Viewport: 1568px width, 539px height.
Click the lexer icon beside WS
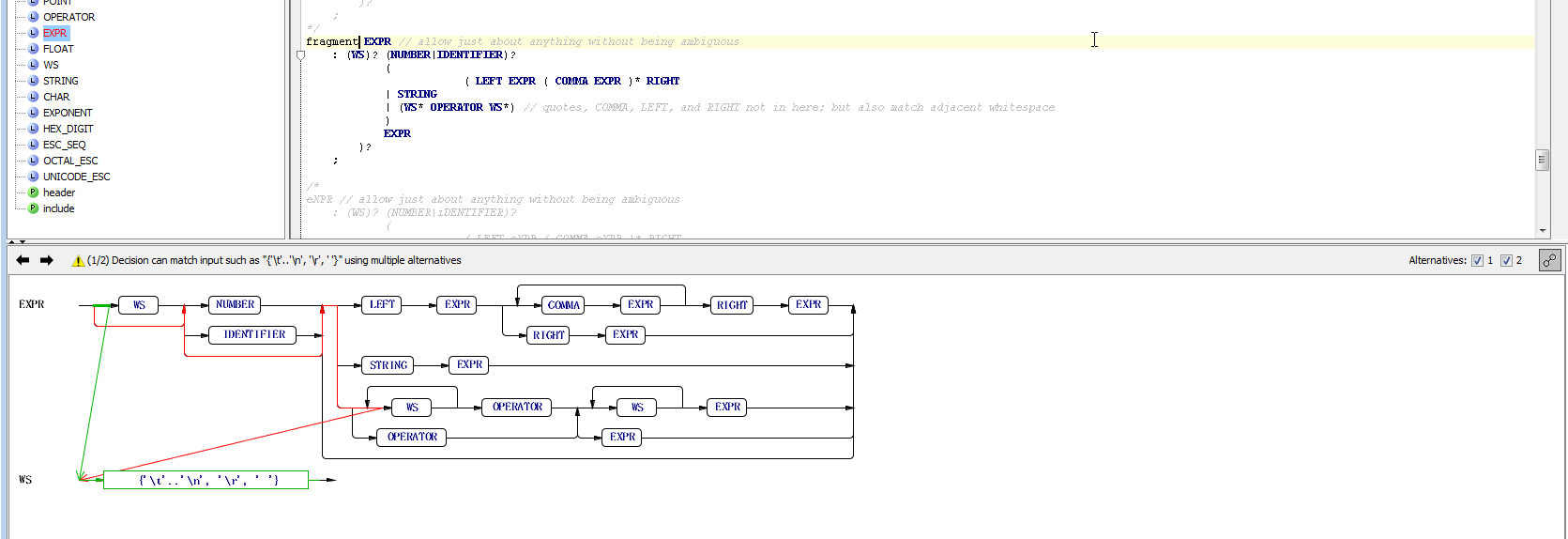click(34, 65)
